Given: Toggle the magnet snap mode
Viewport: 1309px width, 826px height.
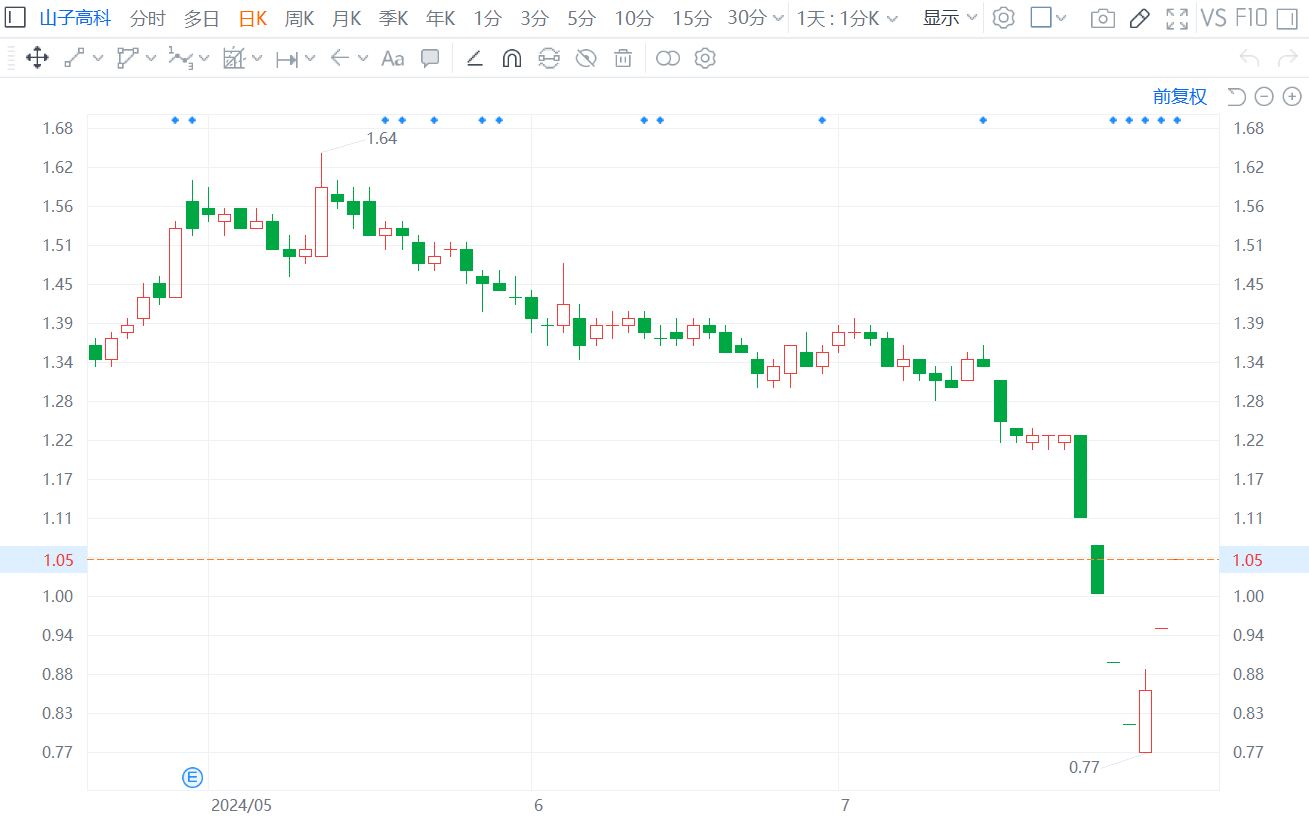Looking at the screenshot, I should pos(511,58).
